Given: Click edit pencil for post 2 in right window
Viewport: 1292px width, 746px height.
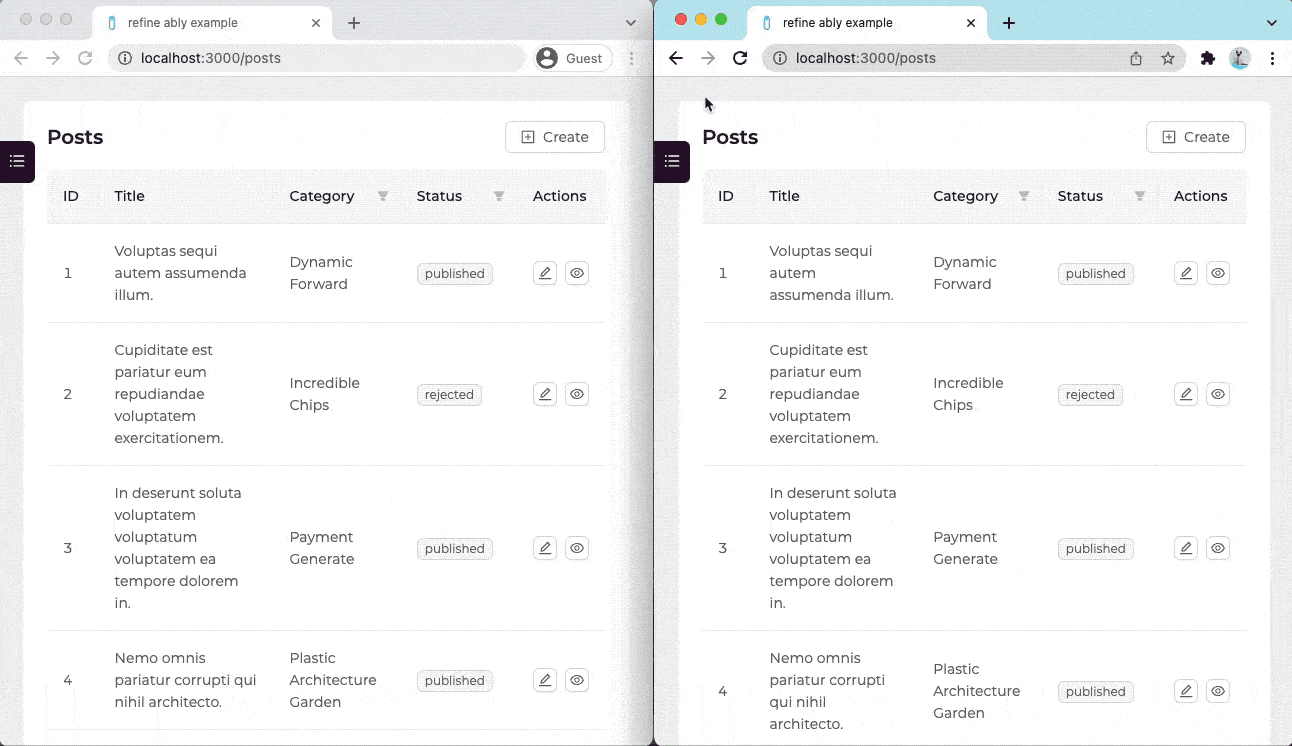Looking at the screenshot, I should (1185, 394).
